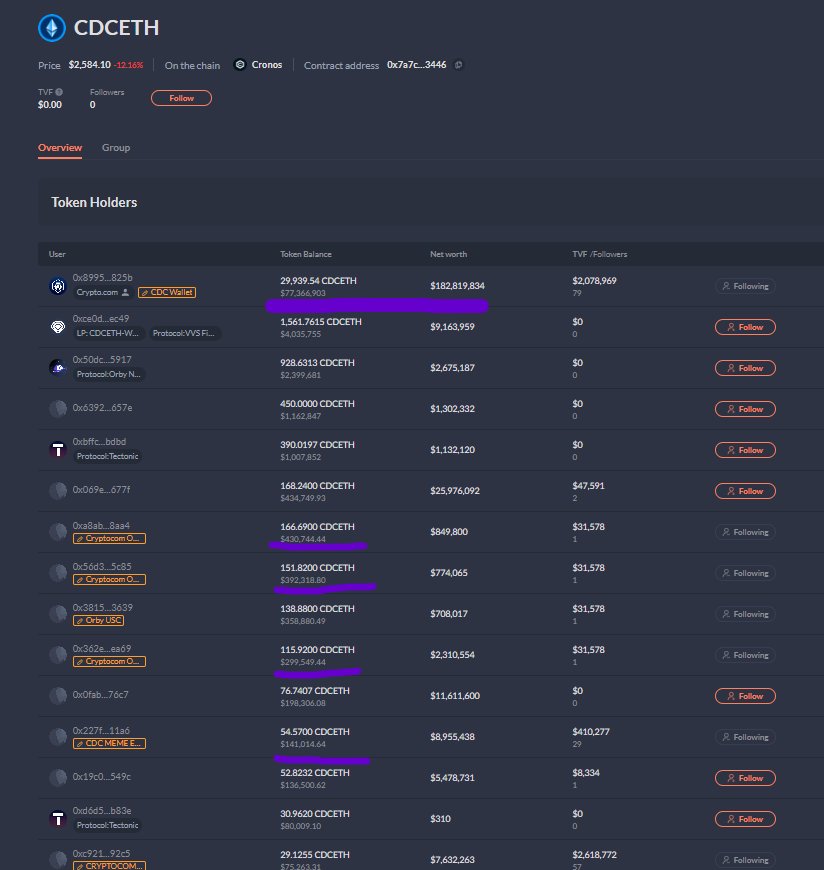Copy the contract address using copy icon
Viewport: 824px width, 870px height.
[x=459, y=65]
